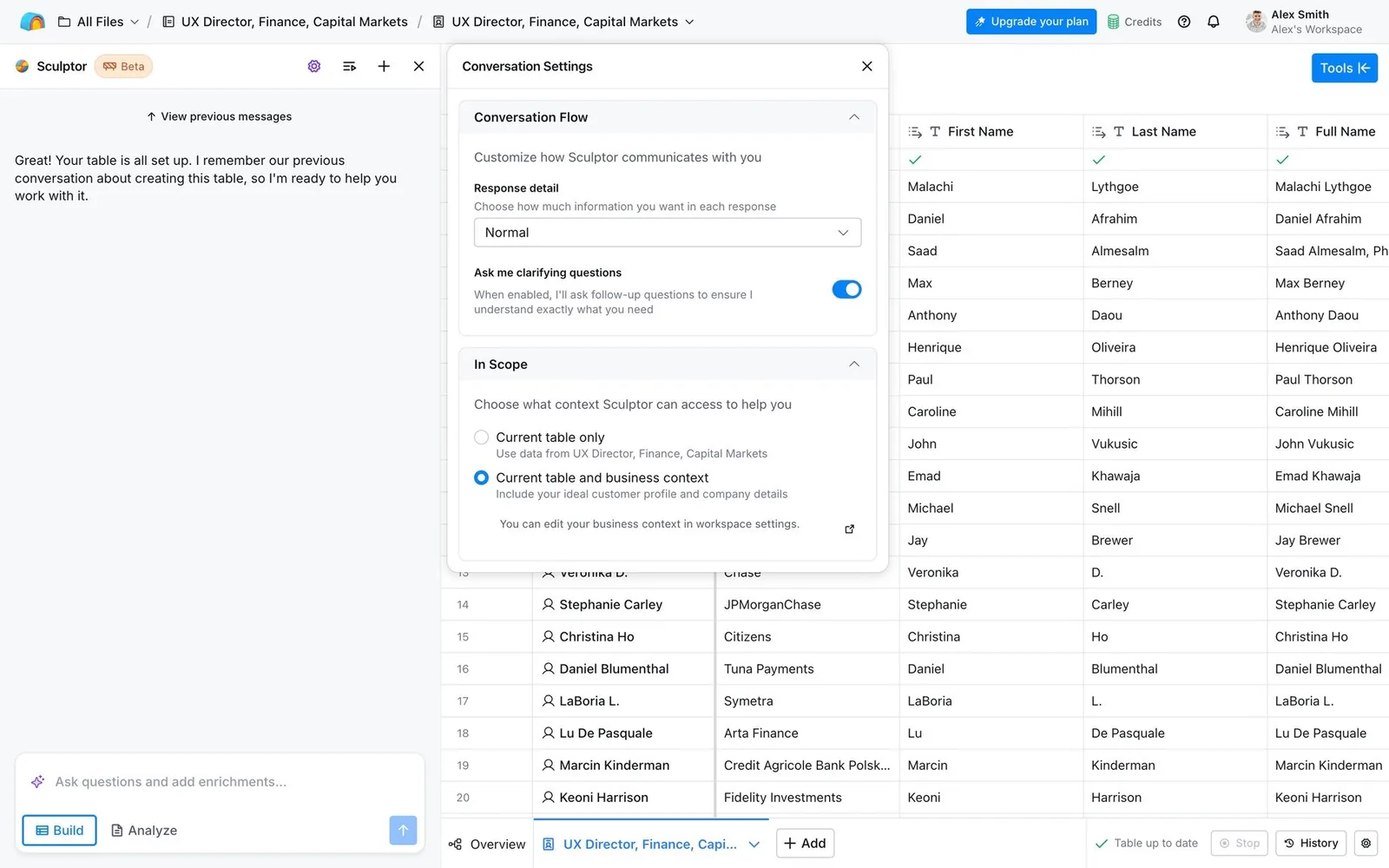Image resolution: width=1389 pixels, height=868 pixels.
Task: Click the Full Name column type icon
Action: 1302,132
